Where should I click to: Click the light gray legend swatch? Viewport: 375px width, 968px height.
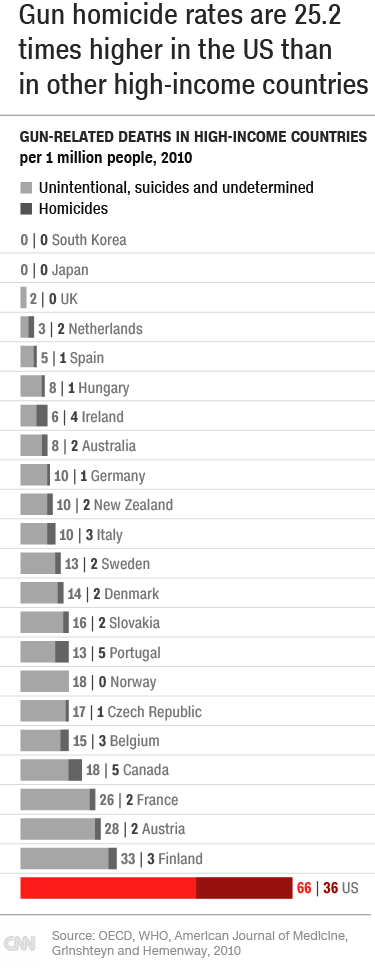coord(26,188)
